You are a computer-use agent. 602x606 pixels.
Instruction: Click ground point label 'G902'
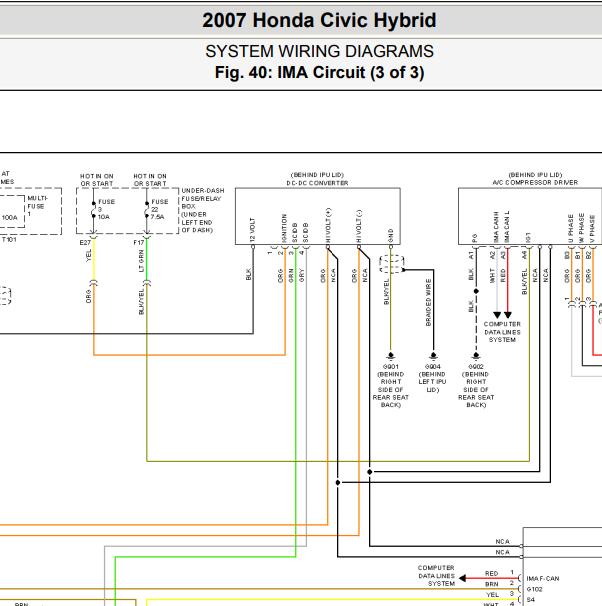click(x=476, y=366)
